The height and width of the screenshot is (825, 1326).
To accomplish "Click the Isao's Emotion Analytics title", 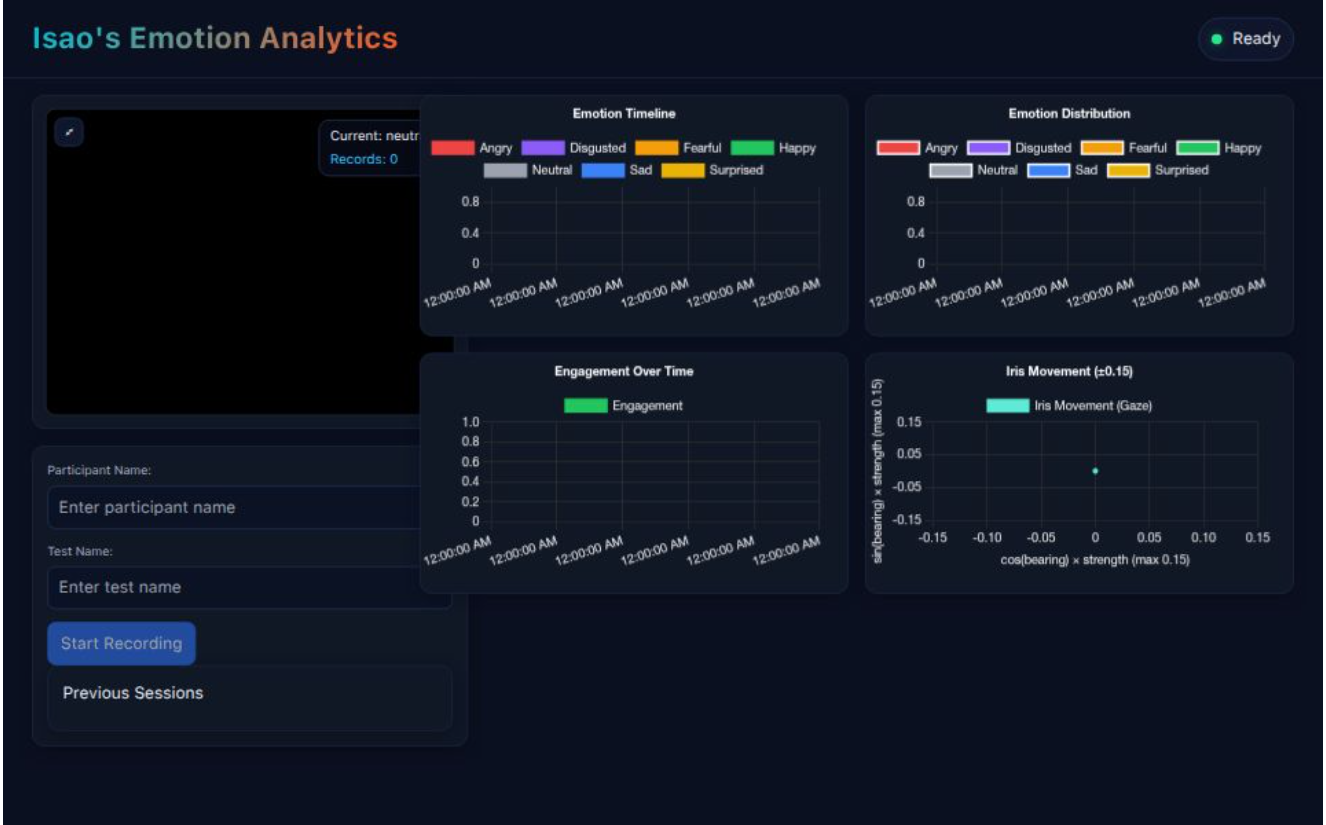I will (215, 38).
